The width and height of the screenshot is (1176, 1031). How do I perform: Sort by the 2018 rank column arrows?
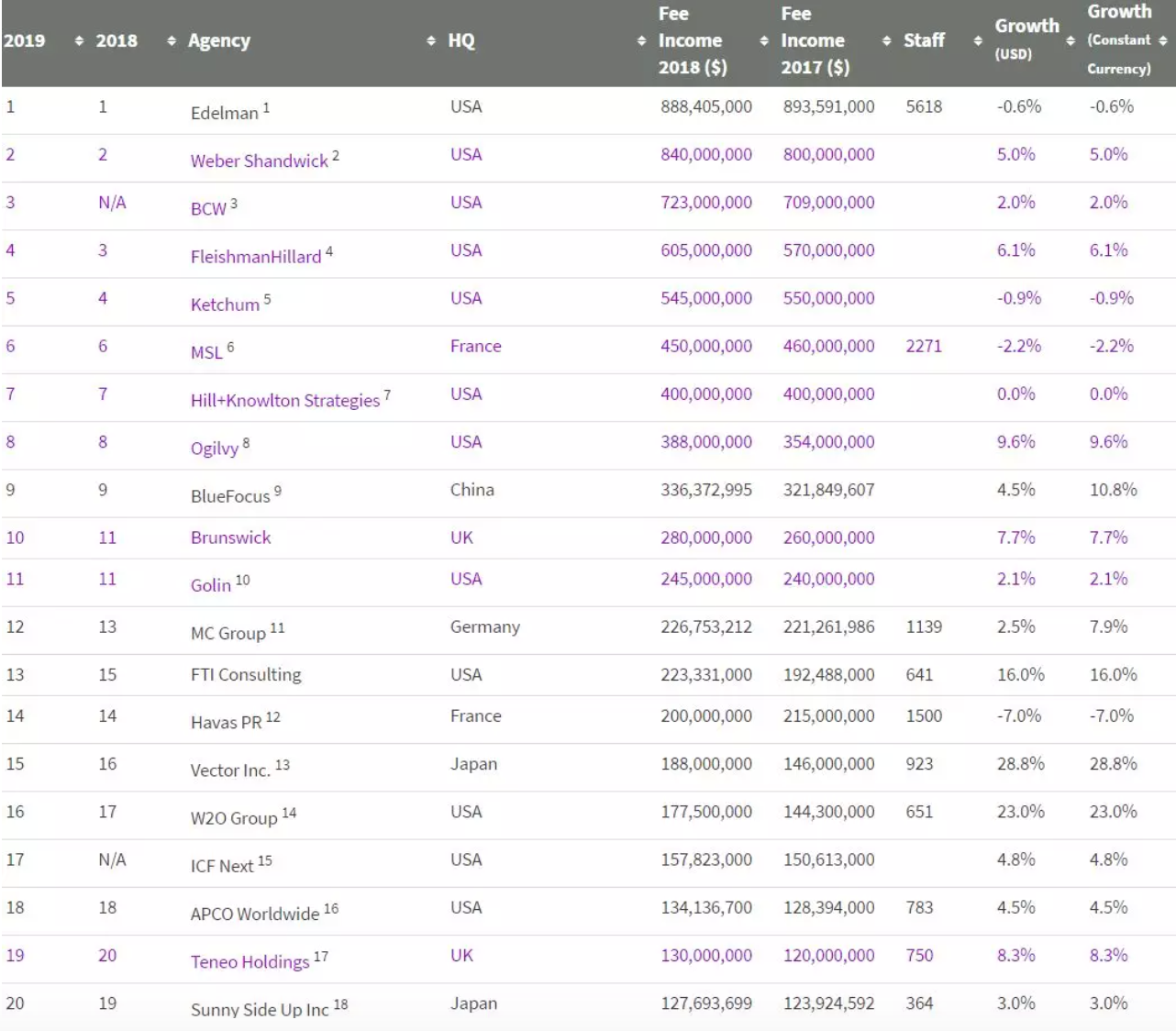(172, 41)
